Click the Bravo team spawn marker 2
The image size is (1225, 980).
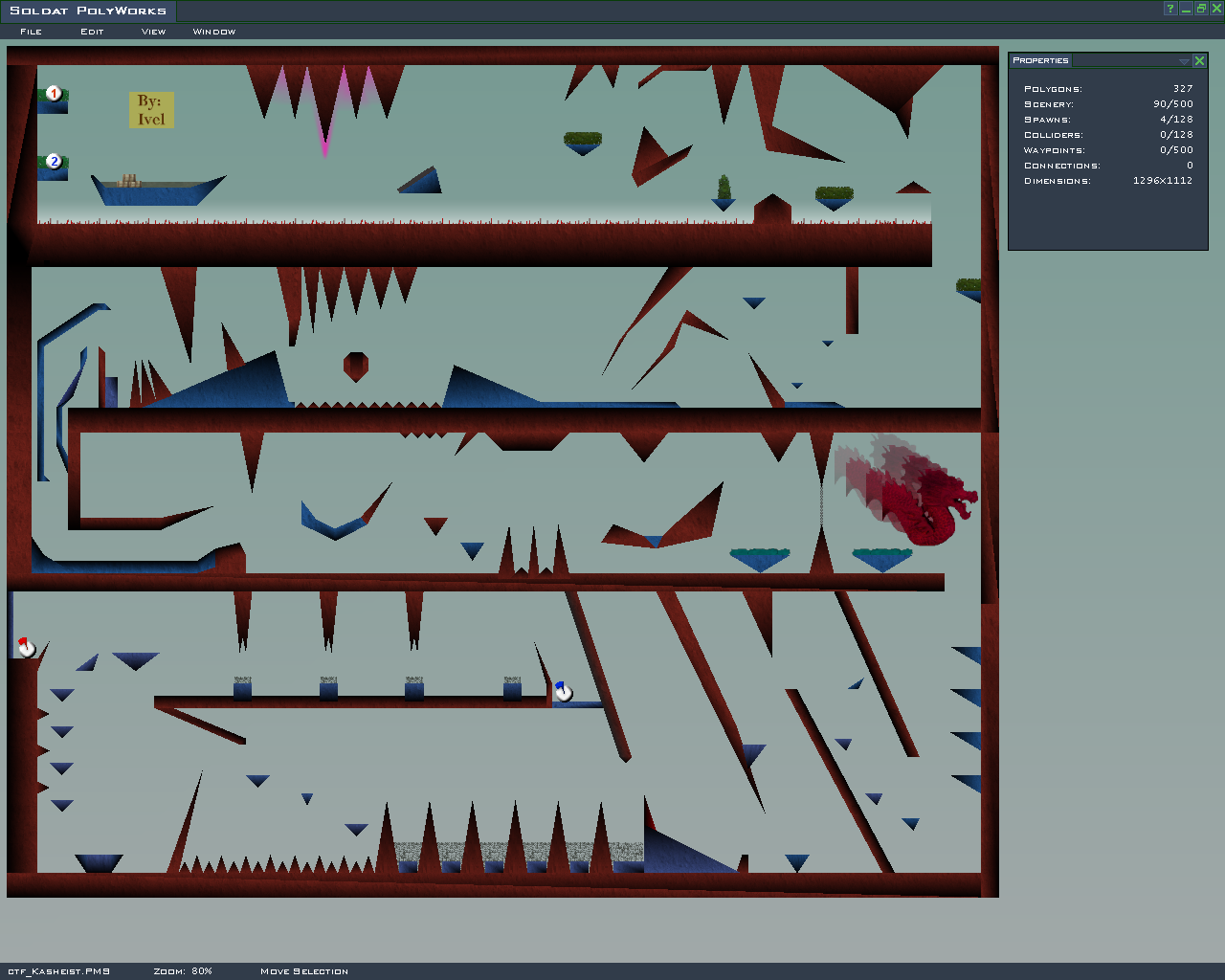coord(54,161)
